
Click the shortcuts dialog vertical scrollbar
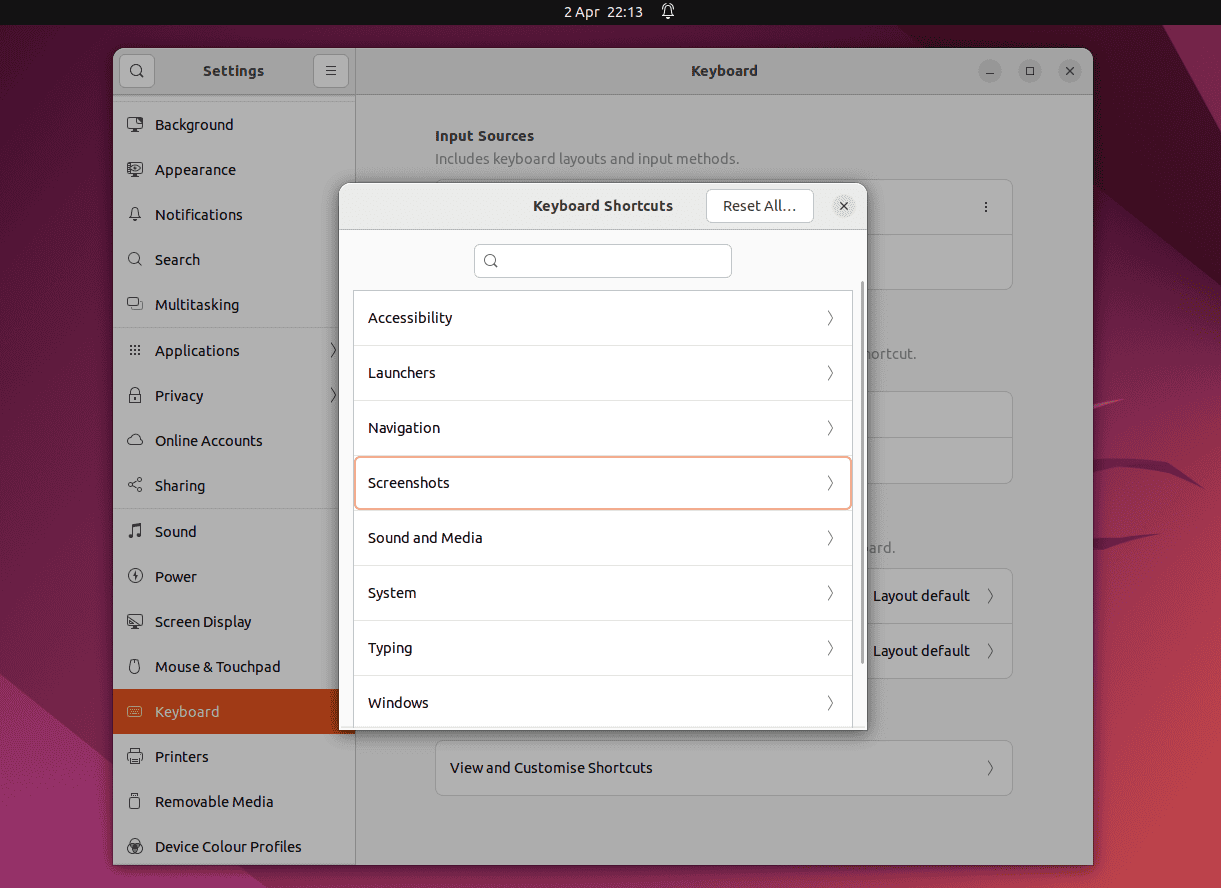pos(862,472)
